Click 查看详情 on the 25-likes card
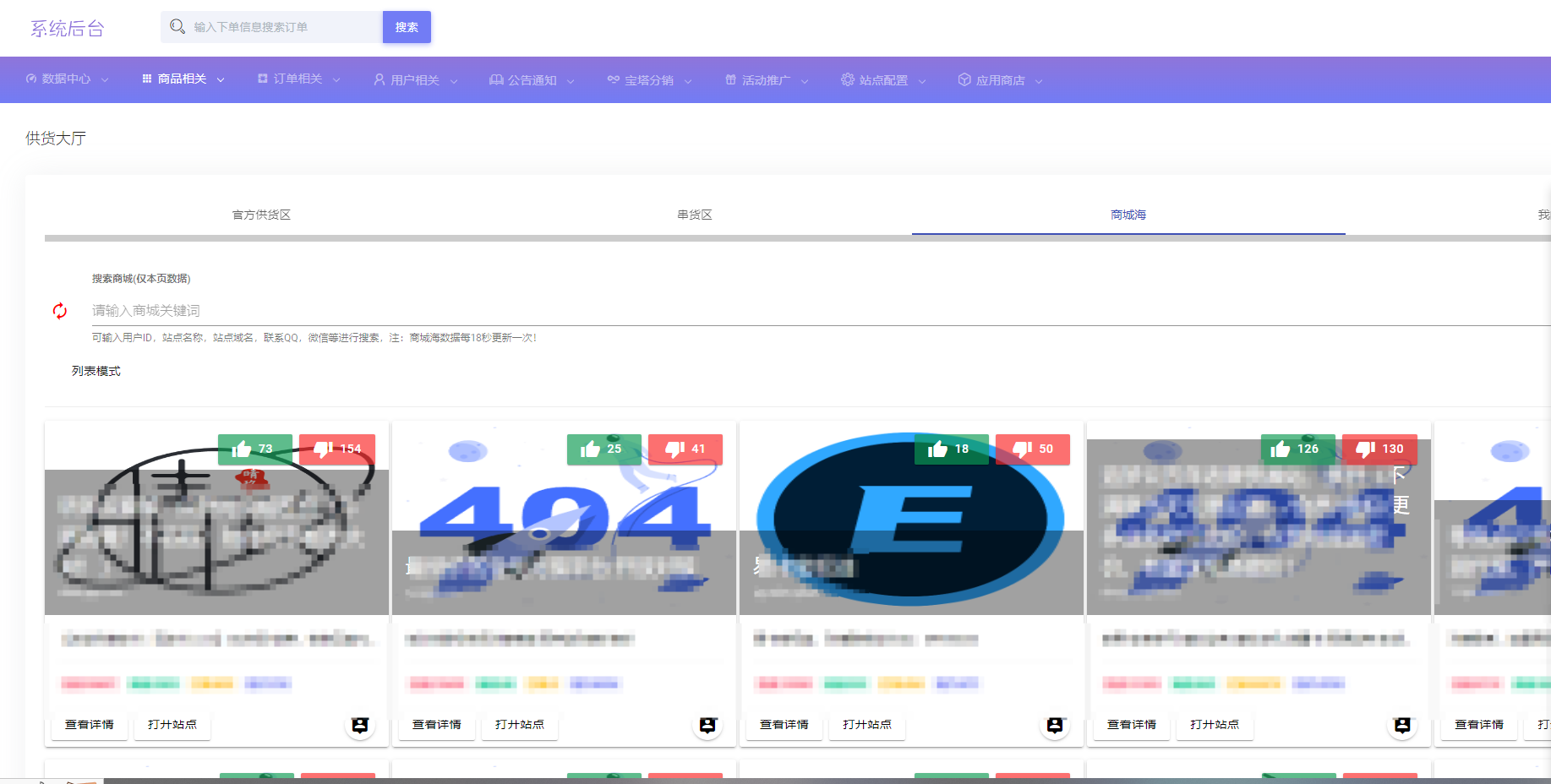1551x784 pixels. 437,725
